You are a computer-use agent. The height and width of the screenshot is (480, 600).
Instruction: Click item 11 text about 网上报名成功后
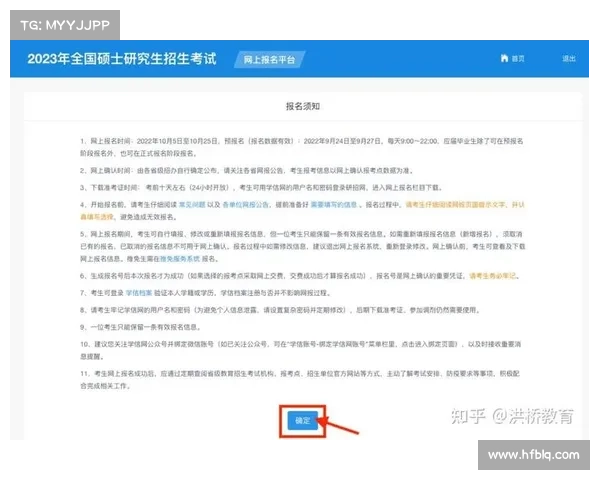tap(300, 380)
